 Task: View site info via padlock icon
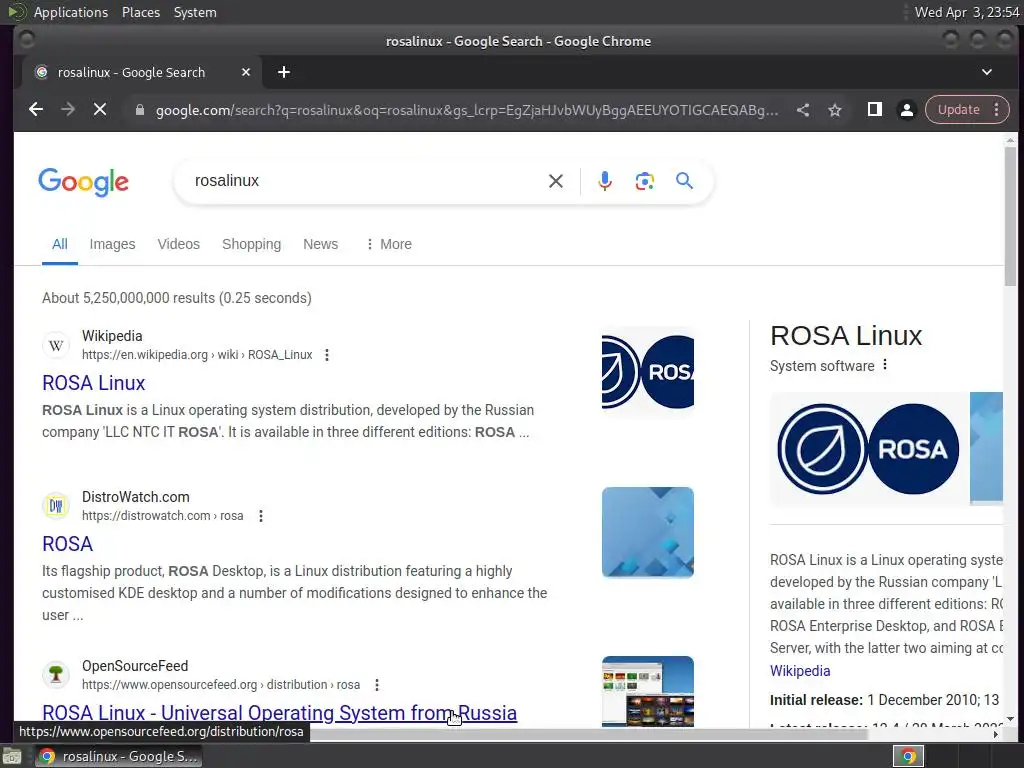tap(139, 110)
